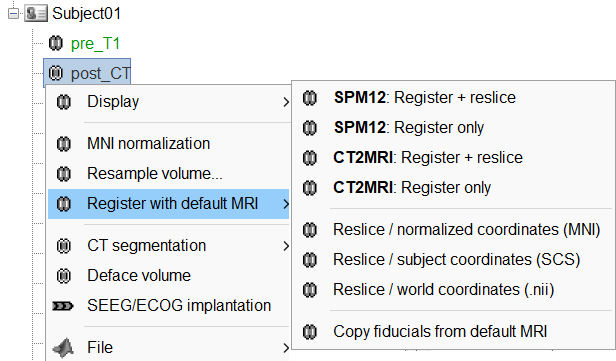Expand the Display submenu arrow
This screenshot has height=361, width=616.
pyautogui.click(x=286, y=102)
